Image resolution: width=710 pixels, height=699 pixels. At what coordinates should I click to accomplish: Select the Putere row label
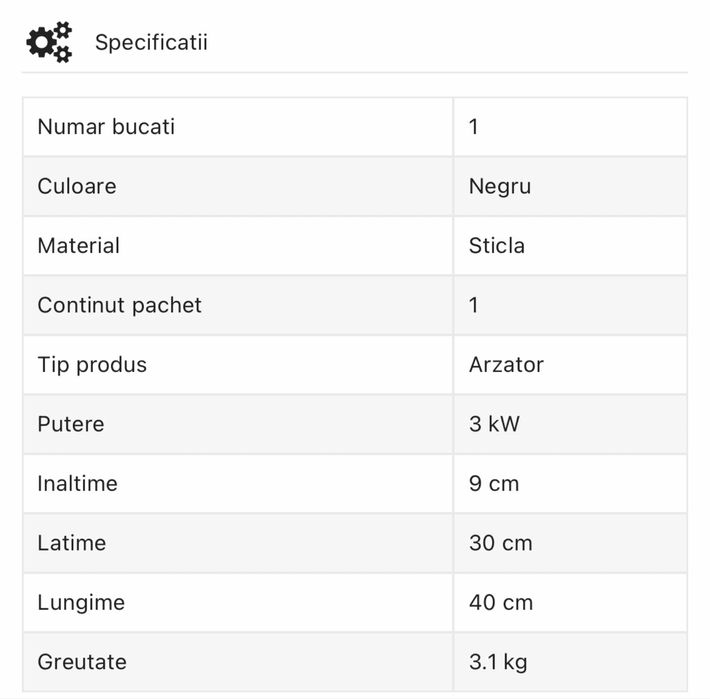(71, 424)
